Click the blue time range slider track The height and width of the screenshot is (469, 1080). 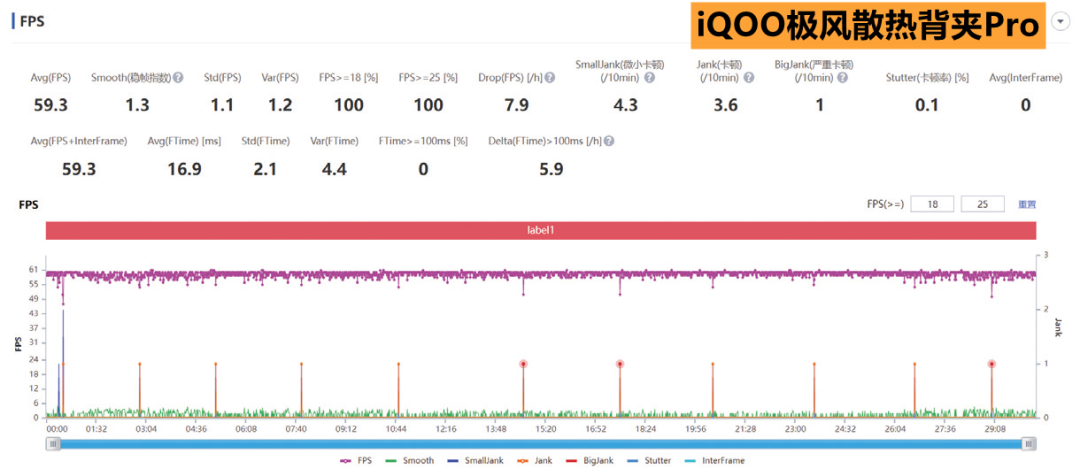click(541, 444)
